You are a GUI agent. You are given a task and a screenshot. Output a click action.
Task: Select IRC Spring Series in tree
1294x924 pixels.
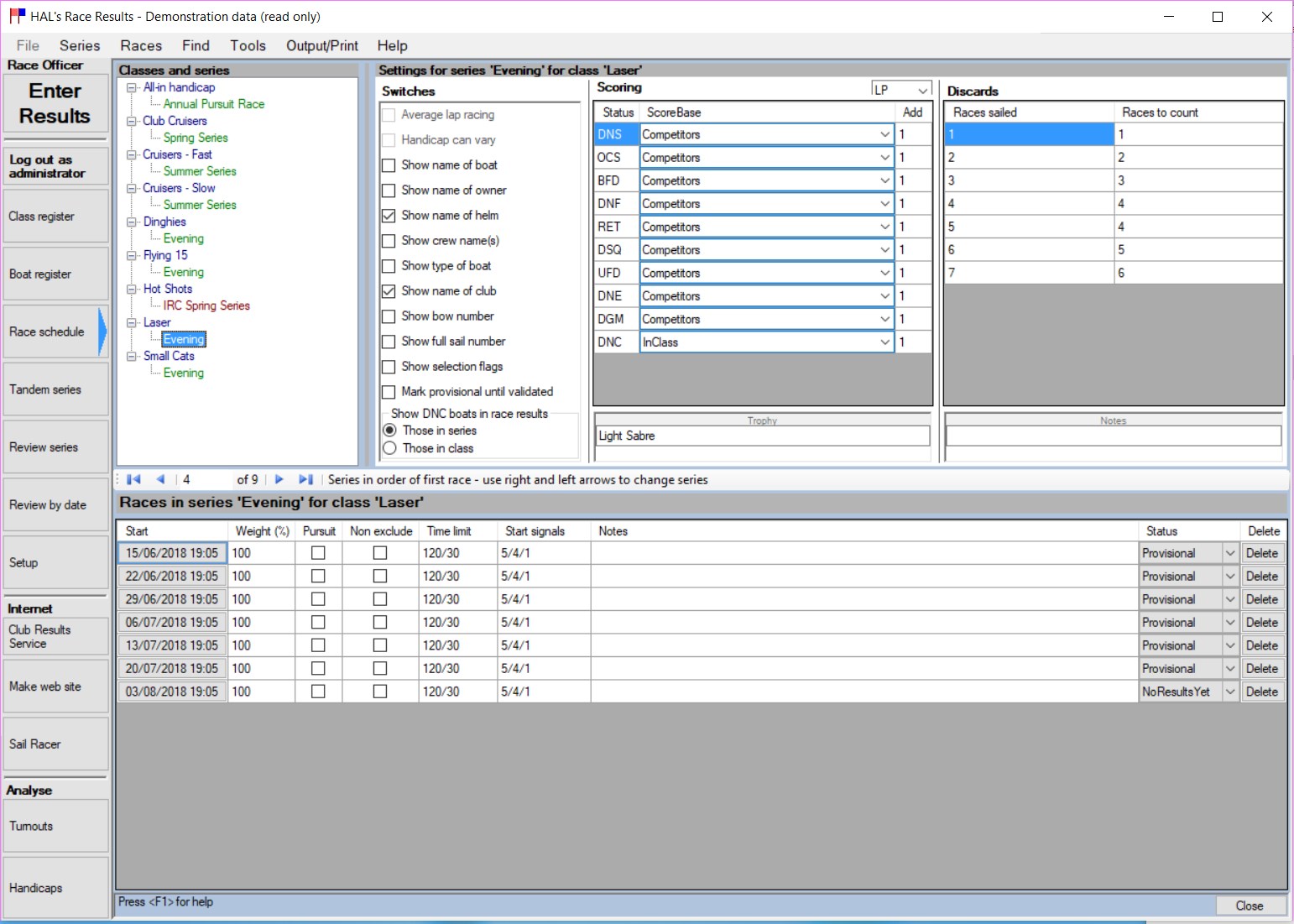206,305
